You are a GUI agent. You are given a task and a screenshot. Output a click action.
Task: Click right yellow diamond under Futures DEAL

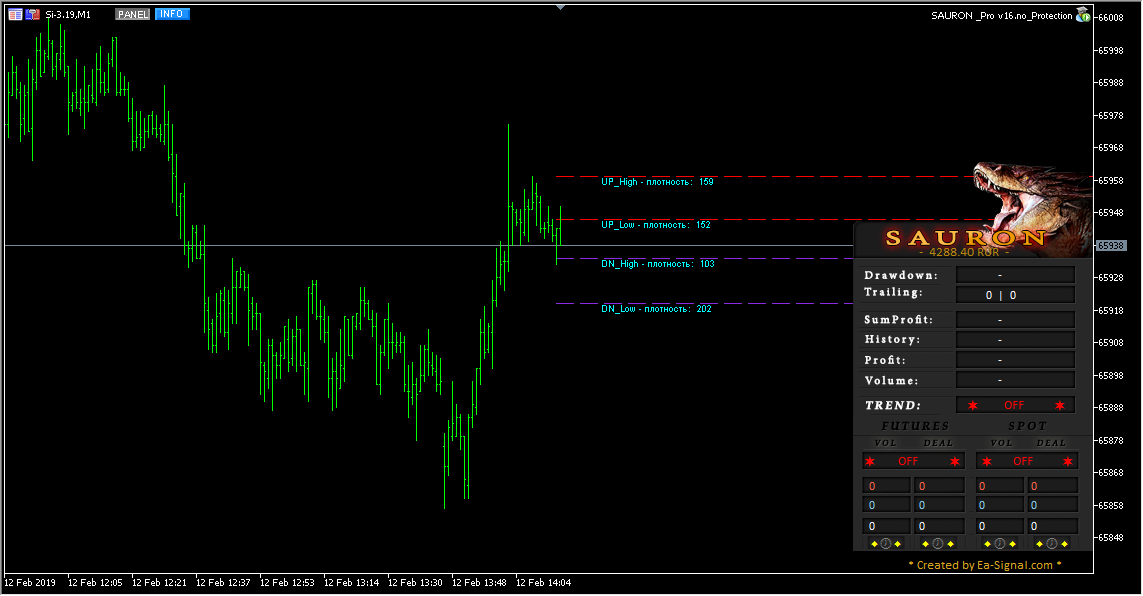coord(950,544)
